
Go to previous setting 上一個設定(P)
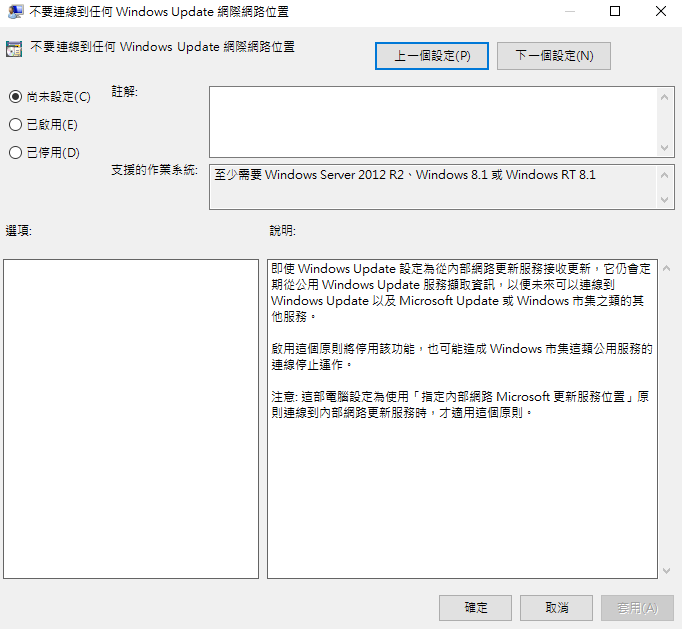[432, 56]
